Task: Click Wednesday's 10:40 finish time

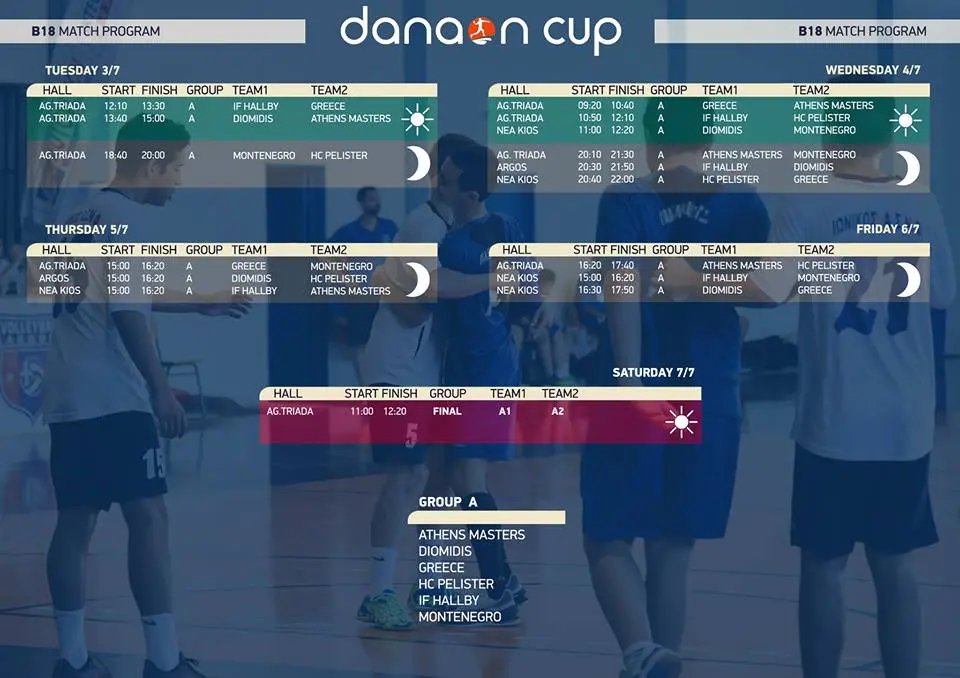Action: (x=622, y=105)
